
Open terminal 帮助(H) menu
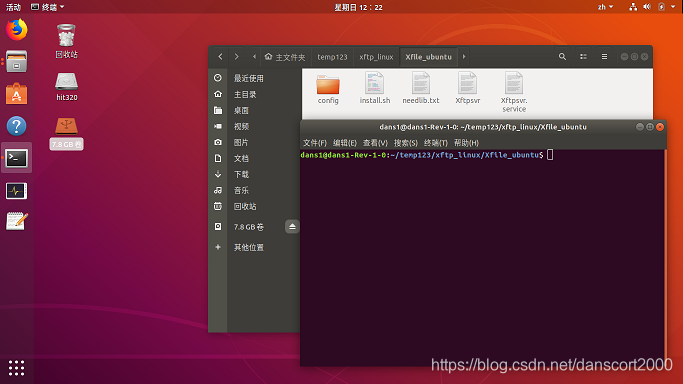[x=466, y=143]
